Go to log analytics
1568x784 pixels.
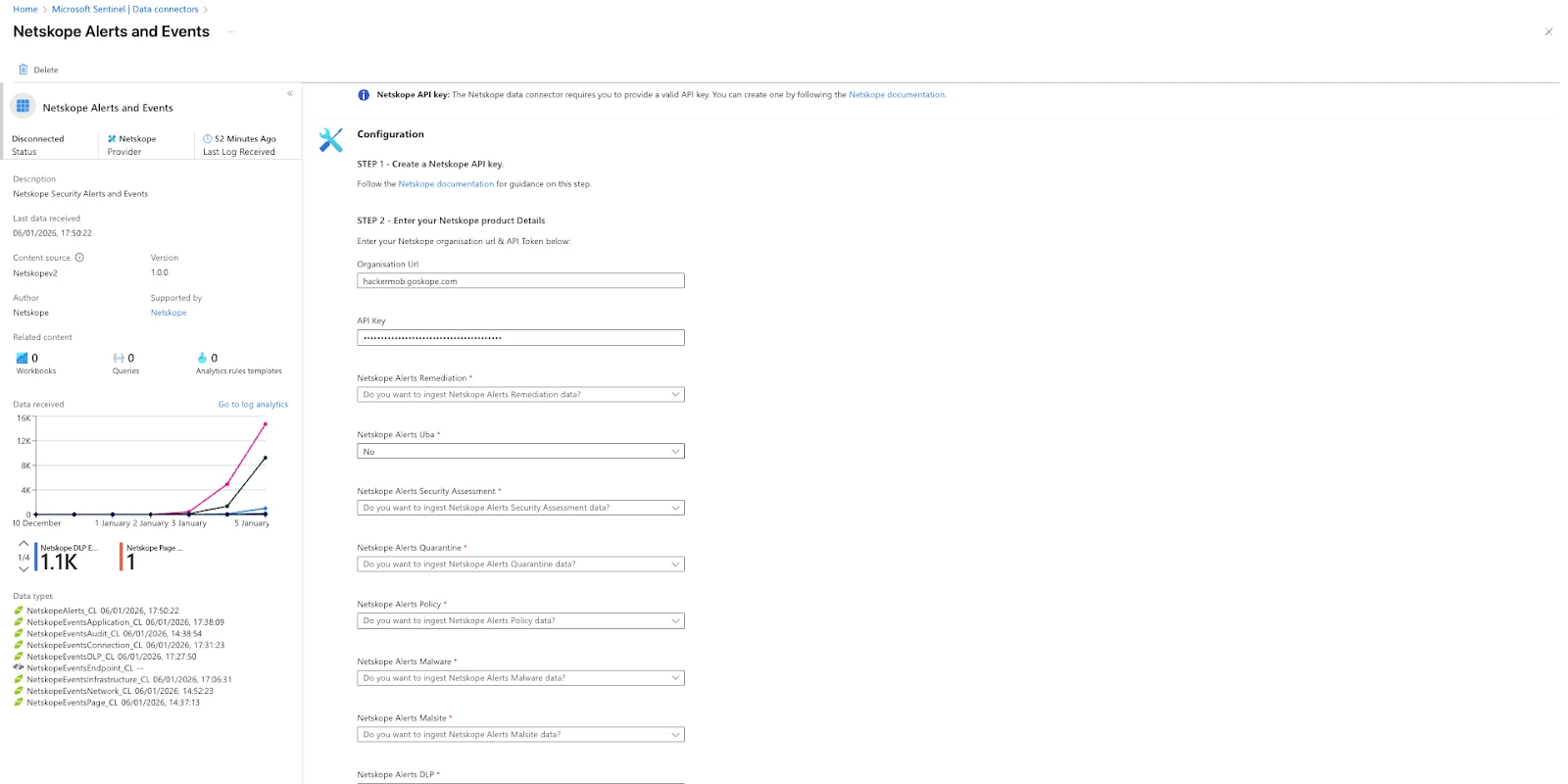coord(253,404)
